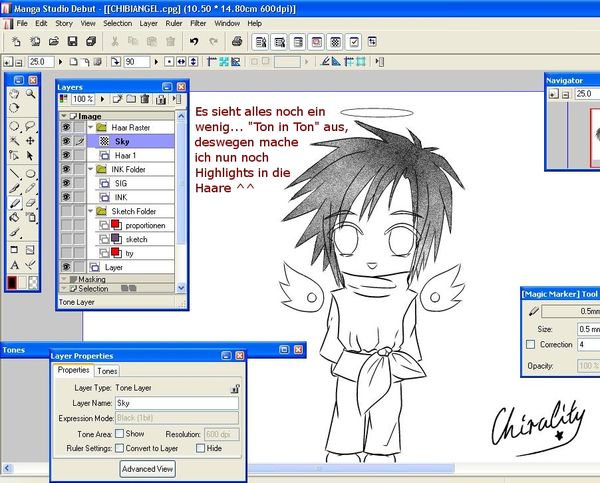
Task: Select the proportionen layer
Action: pyautogui.click(x=130, y=225)
